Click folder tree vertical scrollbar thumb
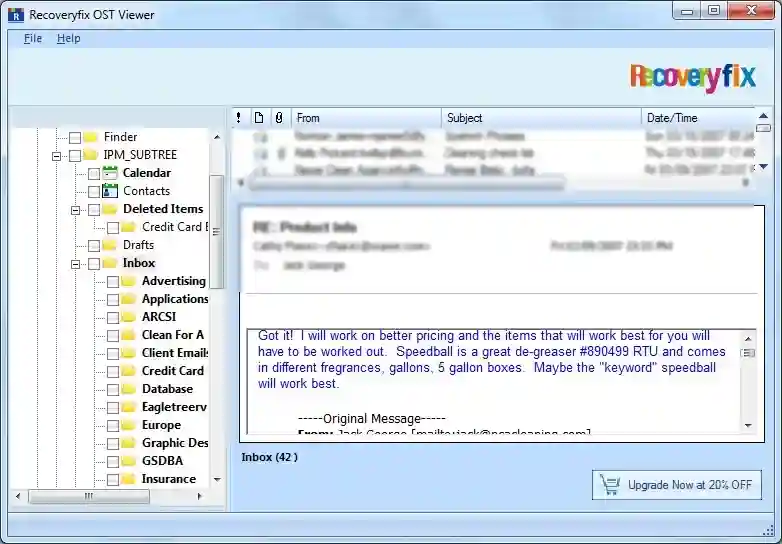782x544 pixels. [x=216, y=231]
